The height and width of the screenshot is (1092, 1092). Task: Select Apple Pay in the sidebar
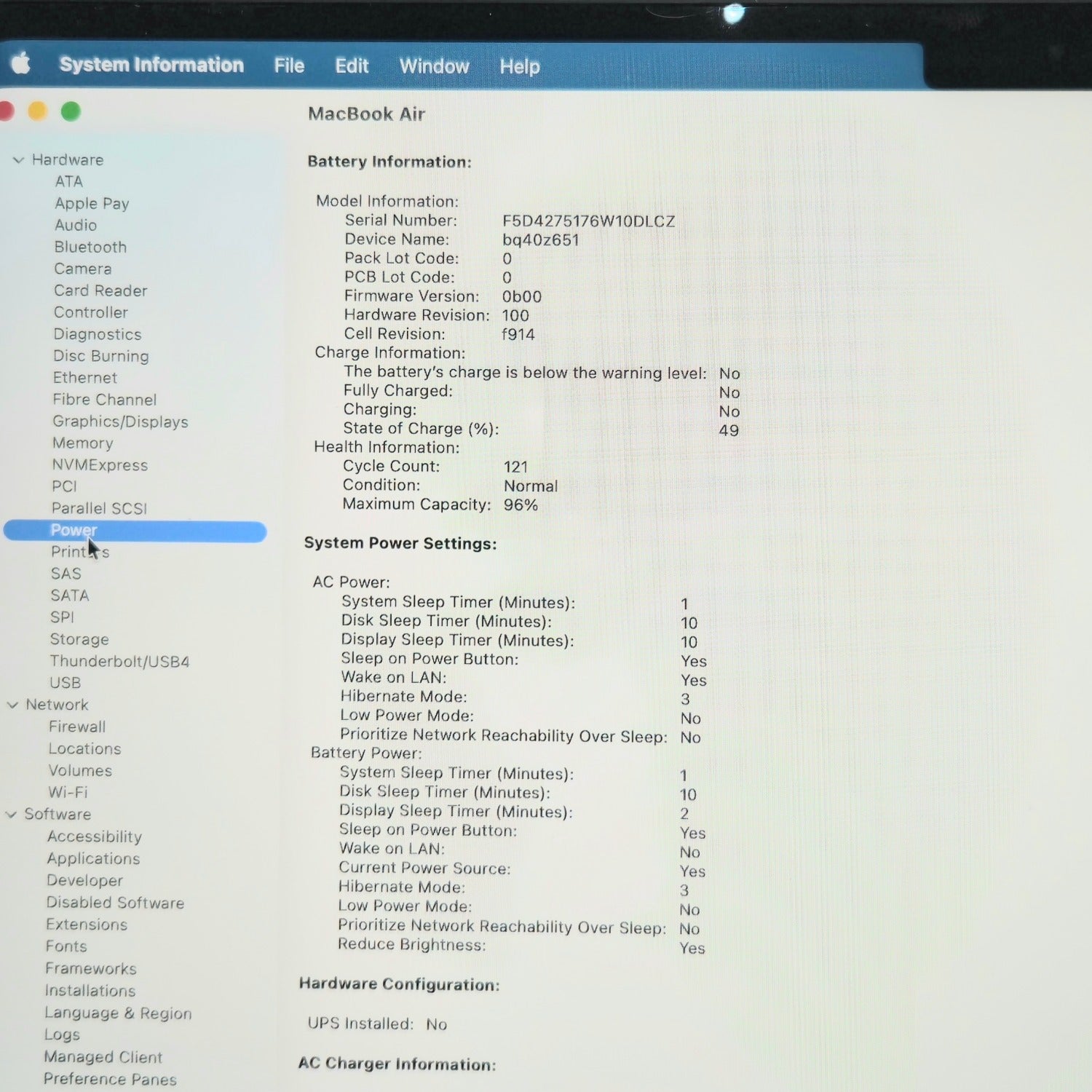tap(92, 203)
